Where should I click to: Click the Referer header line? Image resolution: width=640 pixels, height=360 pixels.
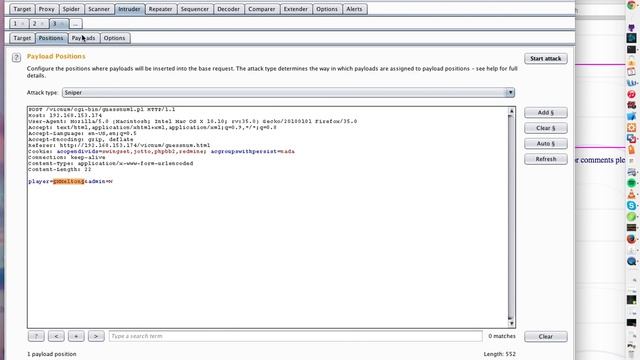click(x=119, y=145)
